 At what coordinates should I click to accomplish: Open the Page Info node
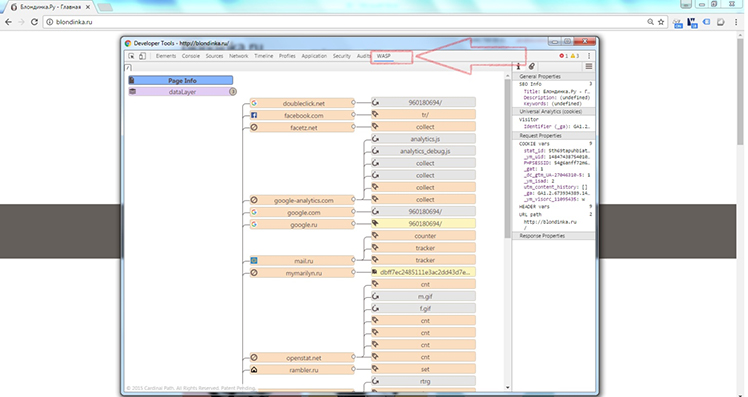[x=181, y=80]
